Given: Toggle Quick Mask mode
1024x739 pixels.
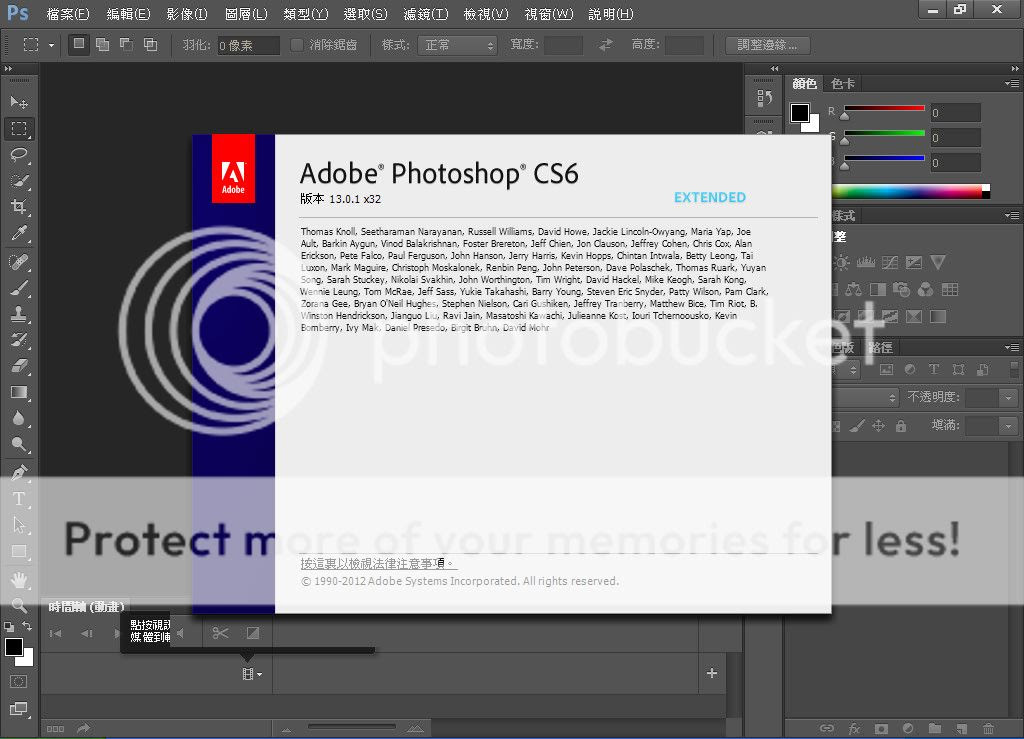Looking at the screenshot, I should pyautogui.click(x=19, y=682).
